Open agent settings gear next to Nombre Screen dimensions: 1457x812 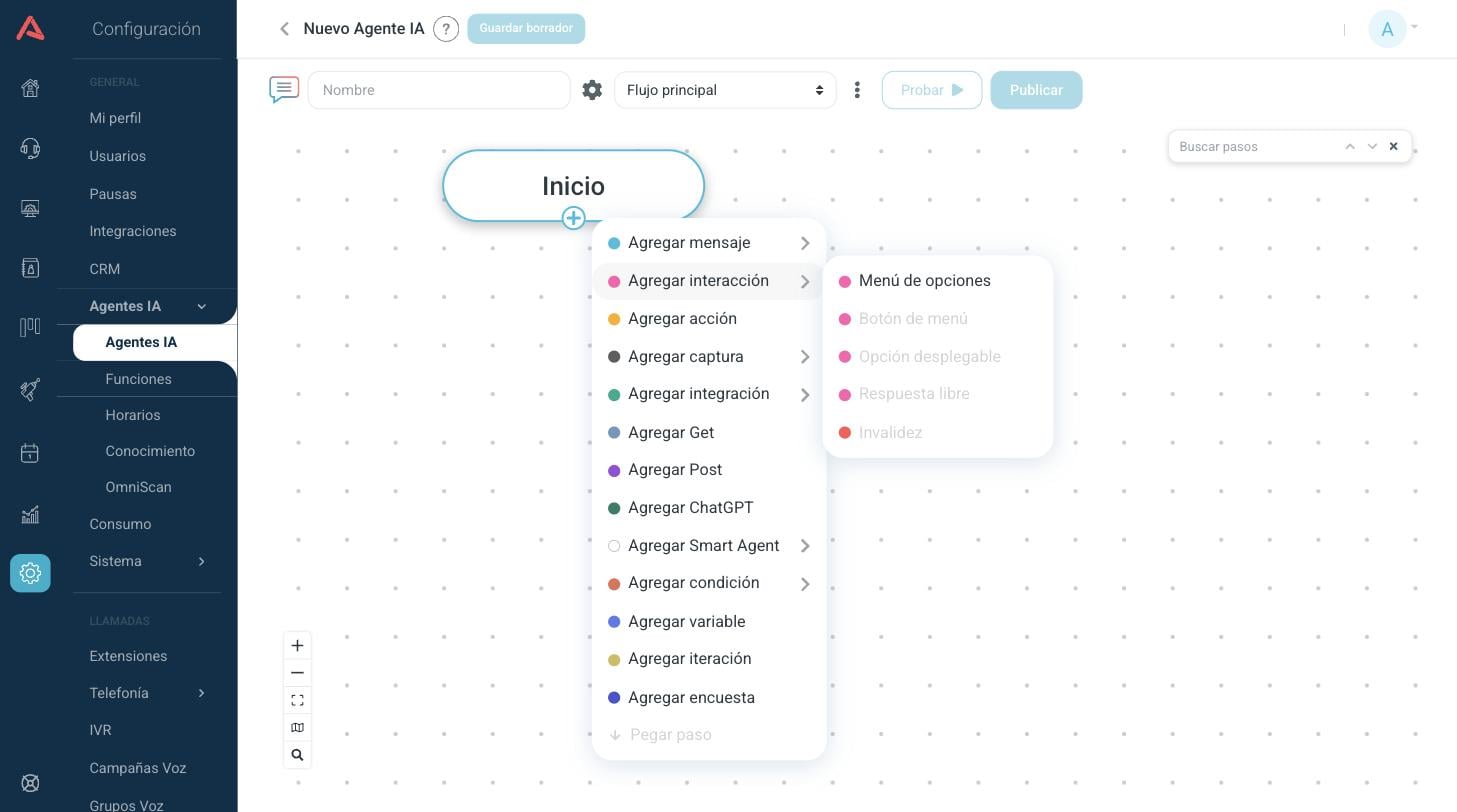(x=592, y=90)
